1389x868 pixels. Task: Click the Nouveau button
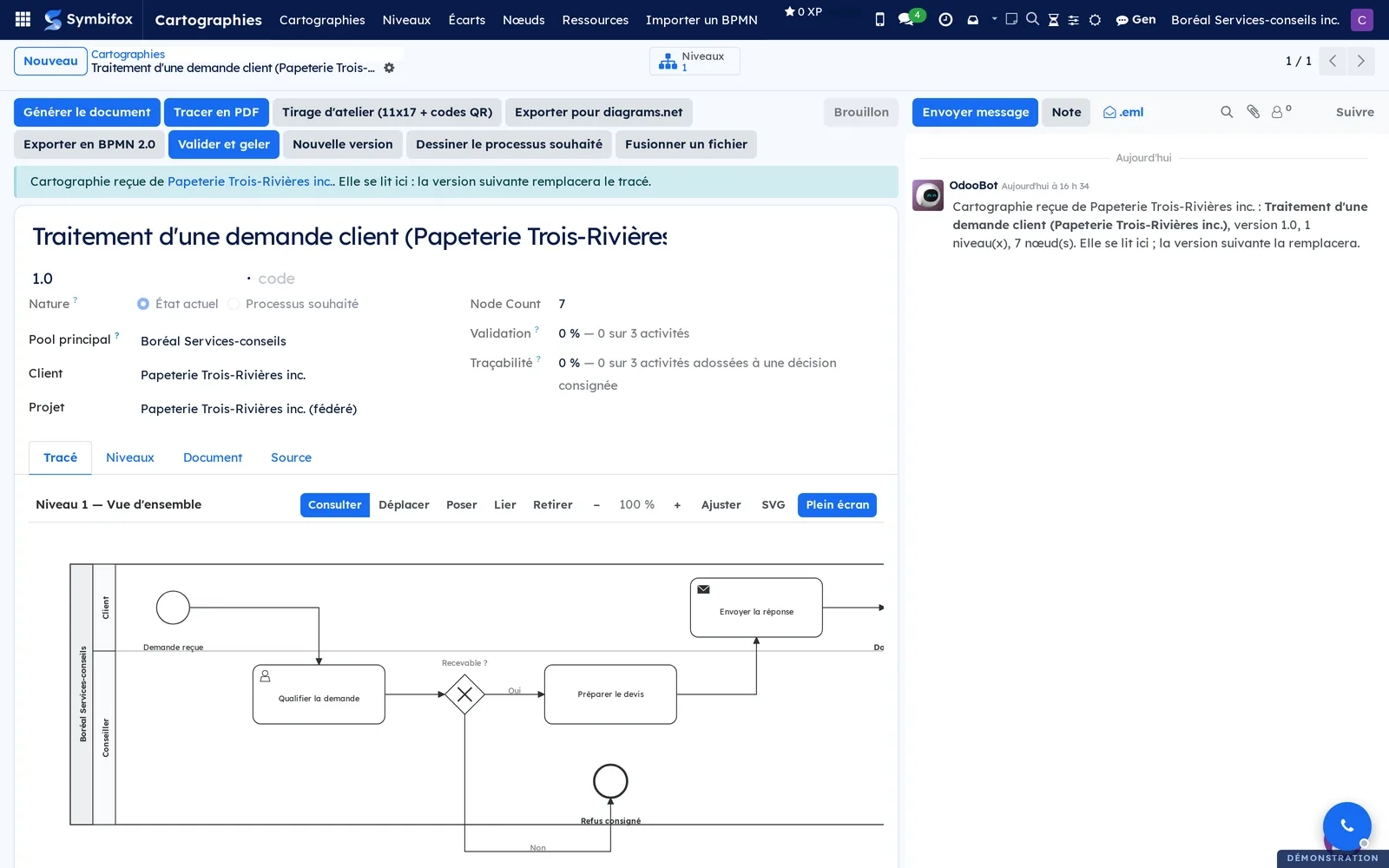[50, 61]
